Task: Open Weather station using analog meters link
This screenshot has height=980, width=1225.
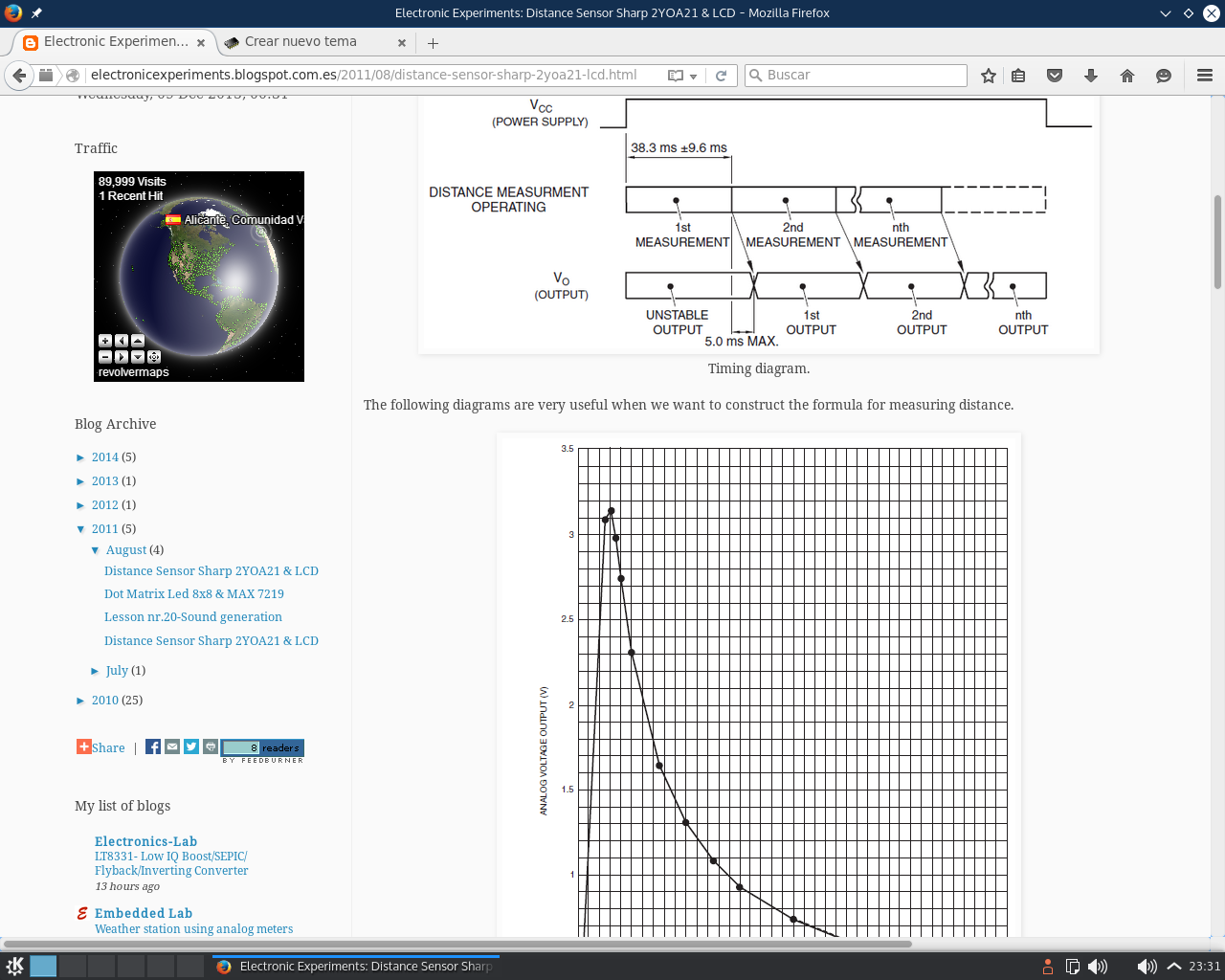Action: point(194,929)
